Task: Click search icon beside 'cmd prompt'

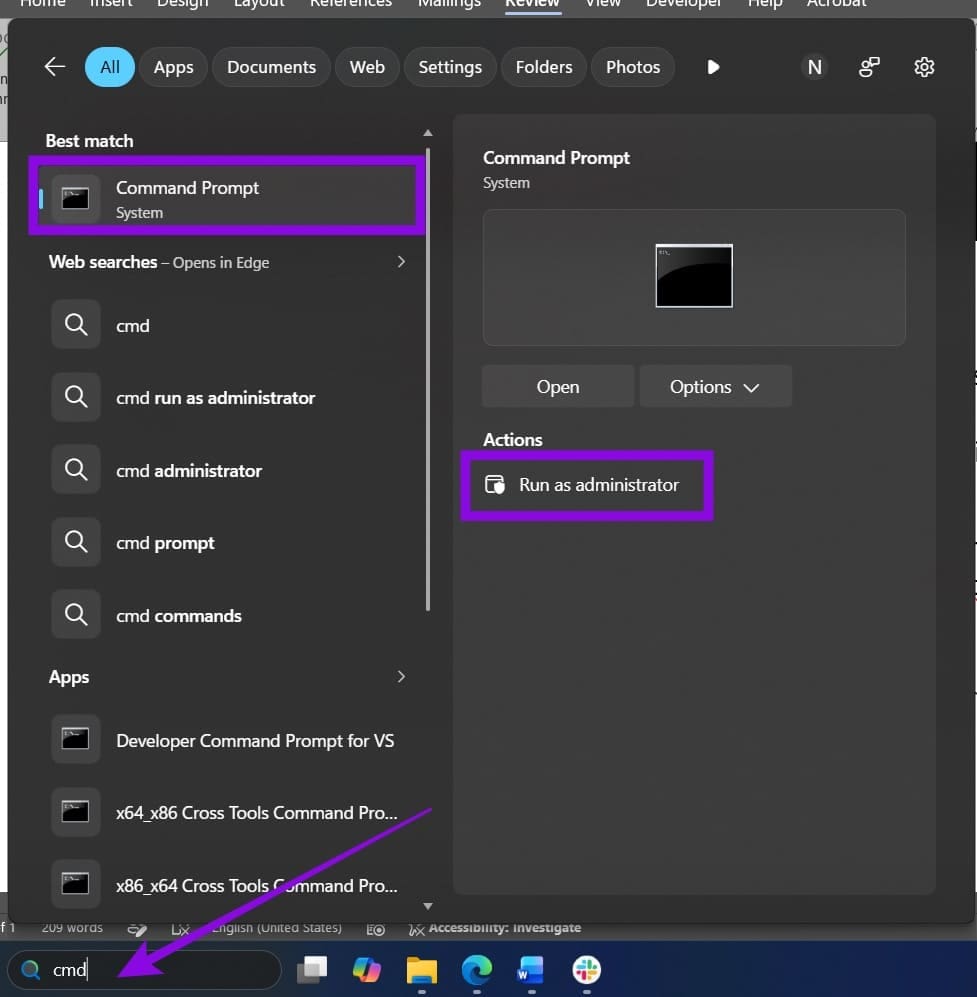Action: pyautogui.click(x=76, y=542)
